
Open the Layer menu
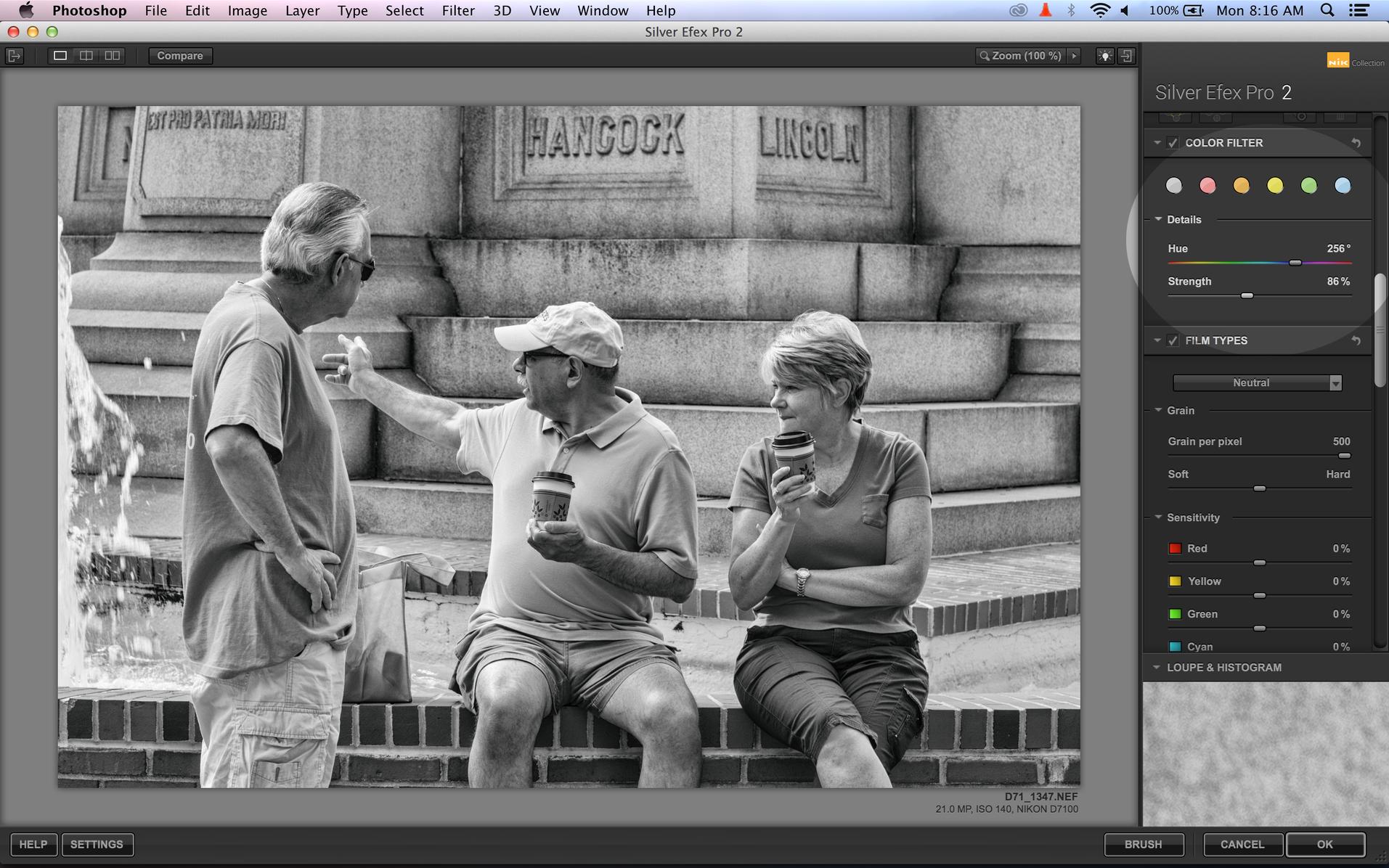pyautogui.click(x=302, y=10)
